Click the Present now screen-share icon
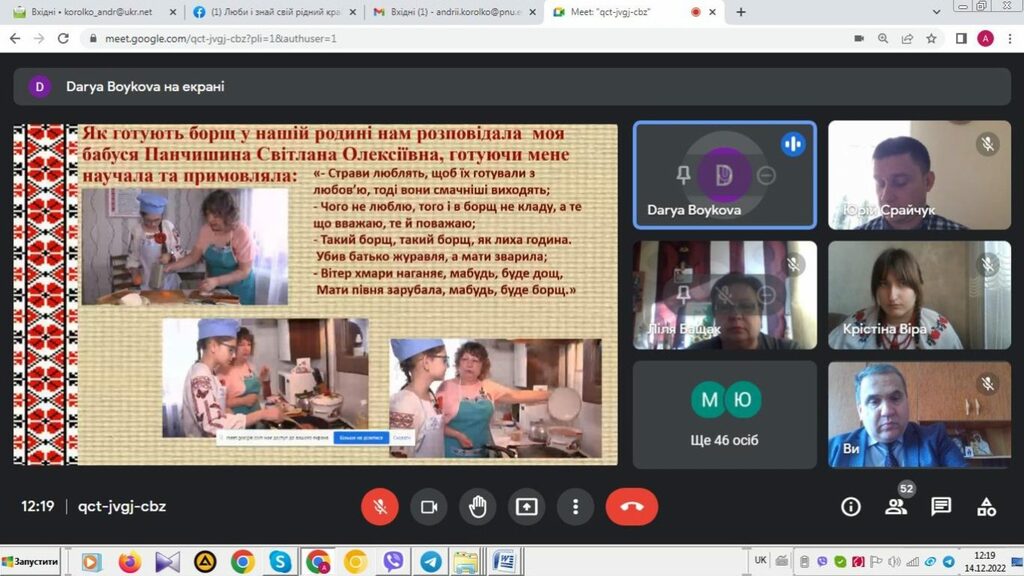Image resolution: width=1024 pixels, height=576 pixels. [526, 507]
